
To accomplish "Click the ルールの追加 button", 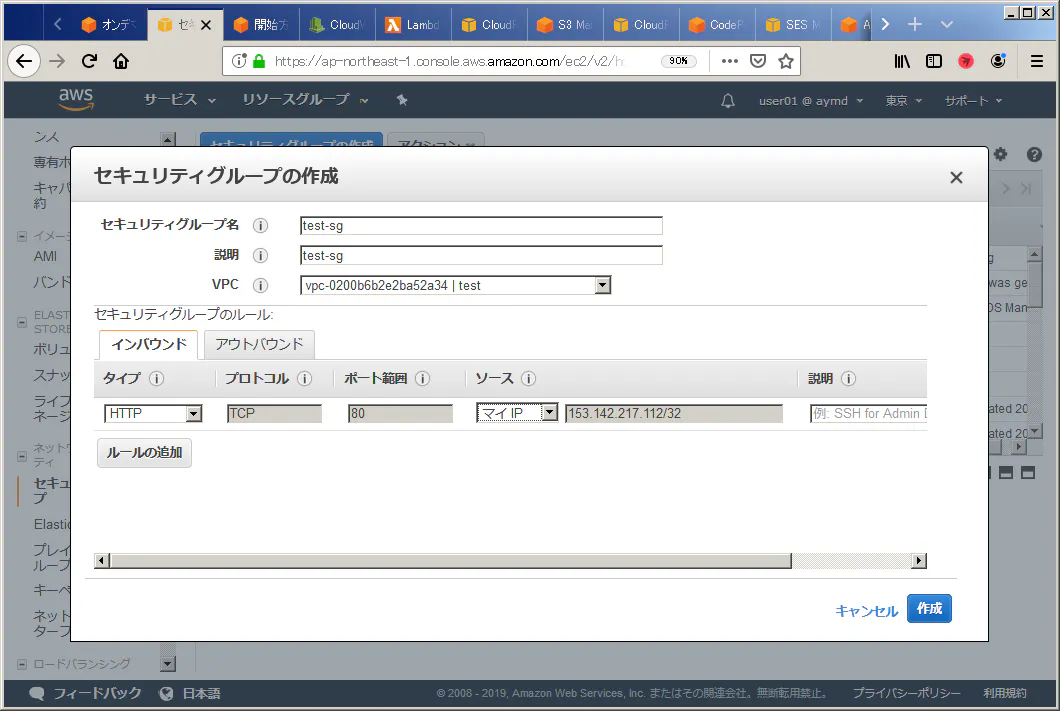I will (x=145, y=453).
